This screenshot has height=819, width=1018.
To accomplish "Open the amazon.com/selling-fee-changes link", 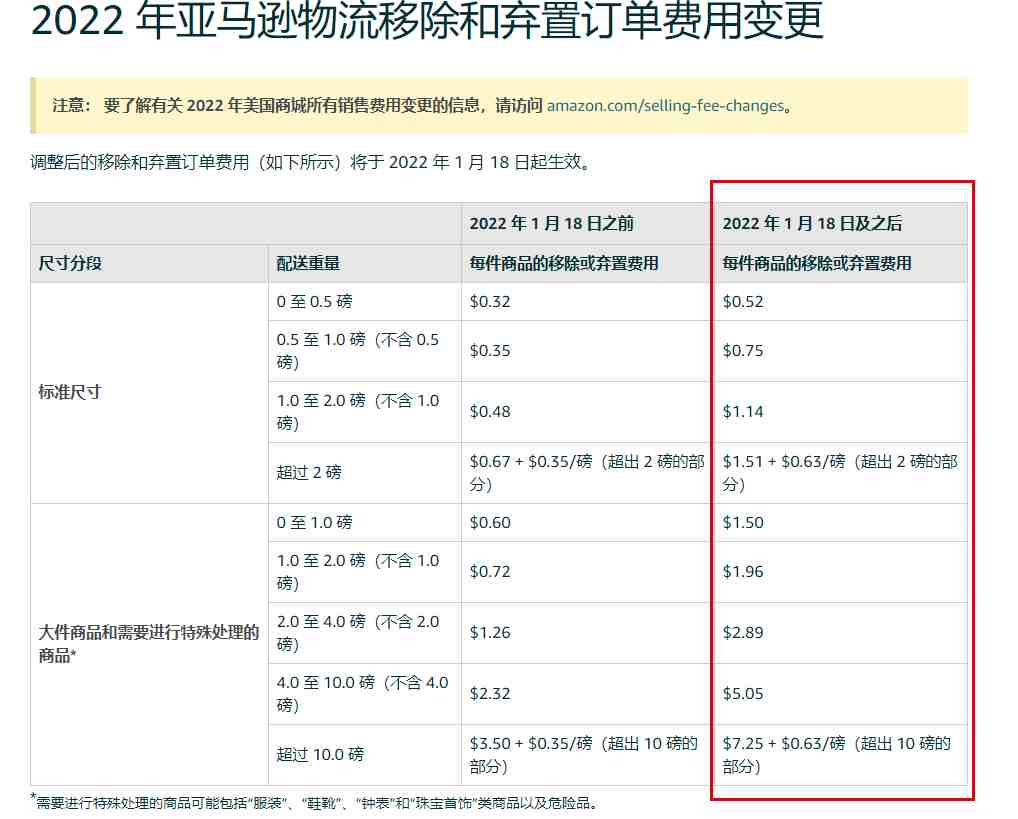I will 665,105.
